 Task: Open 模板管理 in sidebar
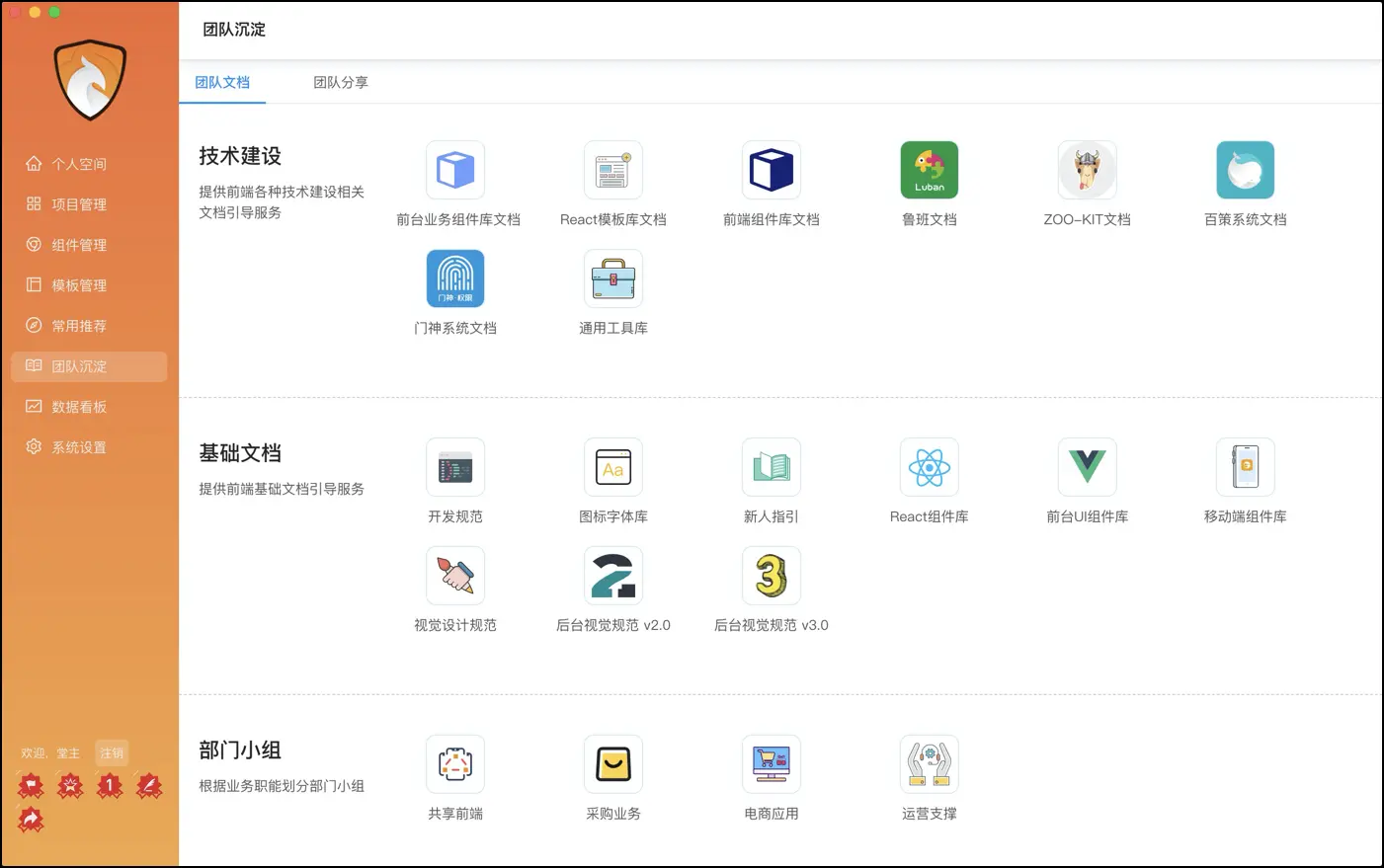[89, 285]
